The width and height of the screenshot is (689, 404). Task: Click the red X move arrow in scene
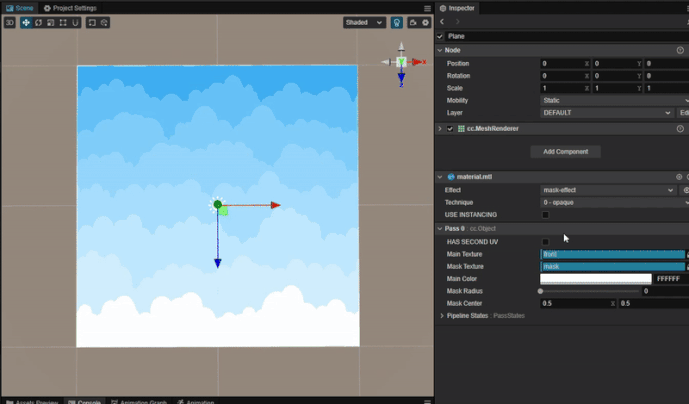[276, 205]
